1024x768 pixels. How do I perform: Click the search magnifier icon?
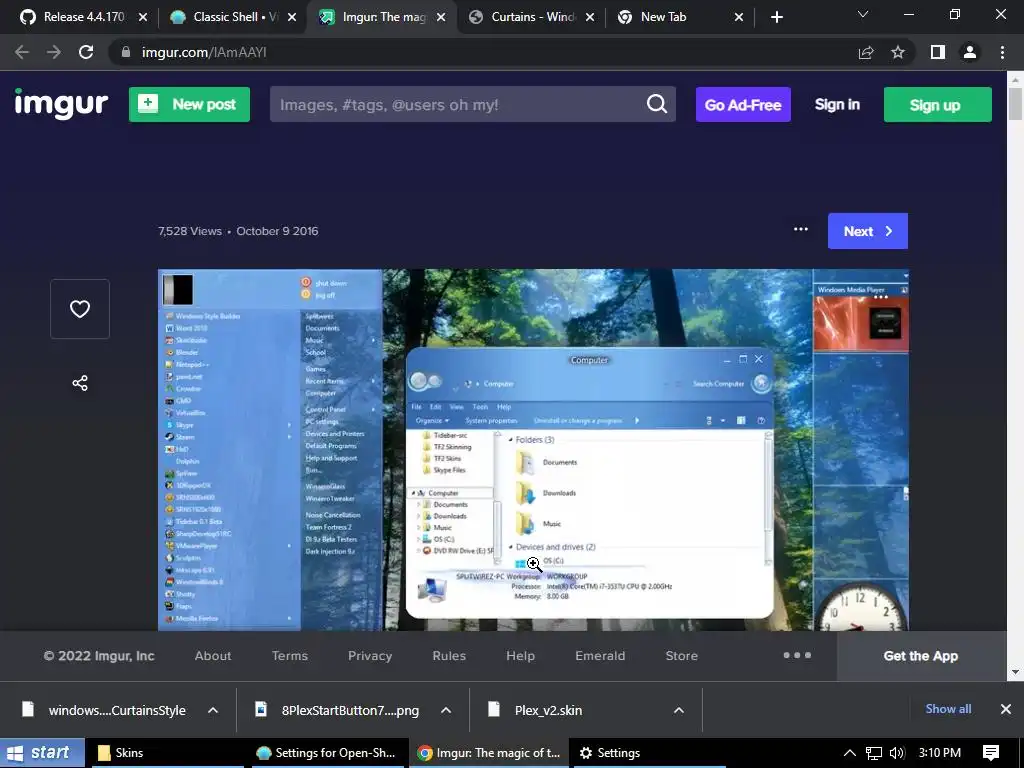click(x=657, y=104)
